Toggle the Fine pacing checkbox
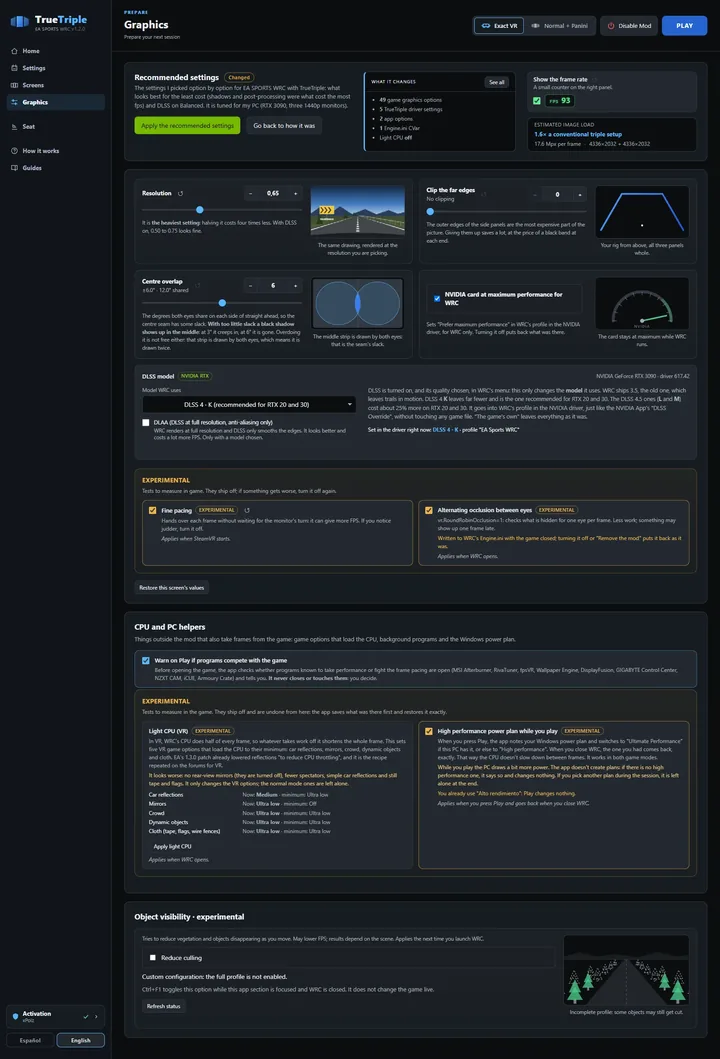720x1059 pixels. pyautogui.click(x=153, y=511)
